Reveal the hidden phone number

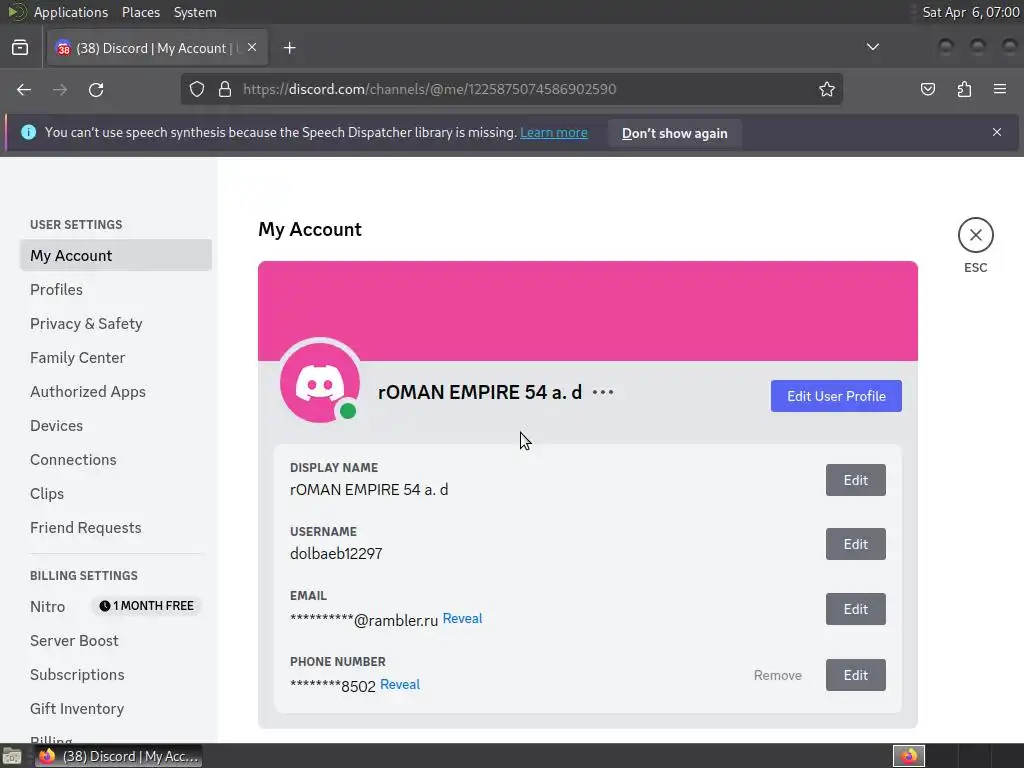(400, 684)
